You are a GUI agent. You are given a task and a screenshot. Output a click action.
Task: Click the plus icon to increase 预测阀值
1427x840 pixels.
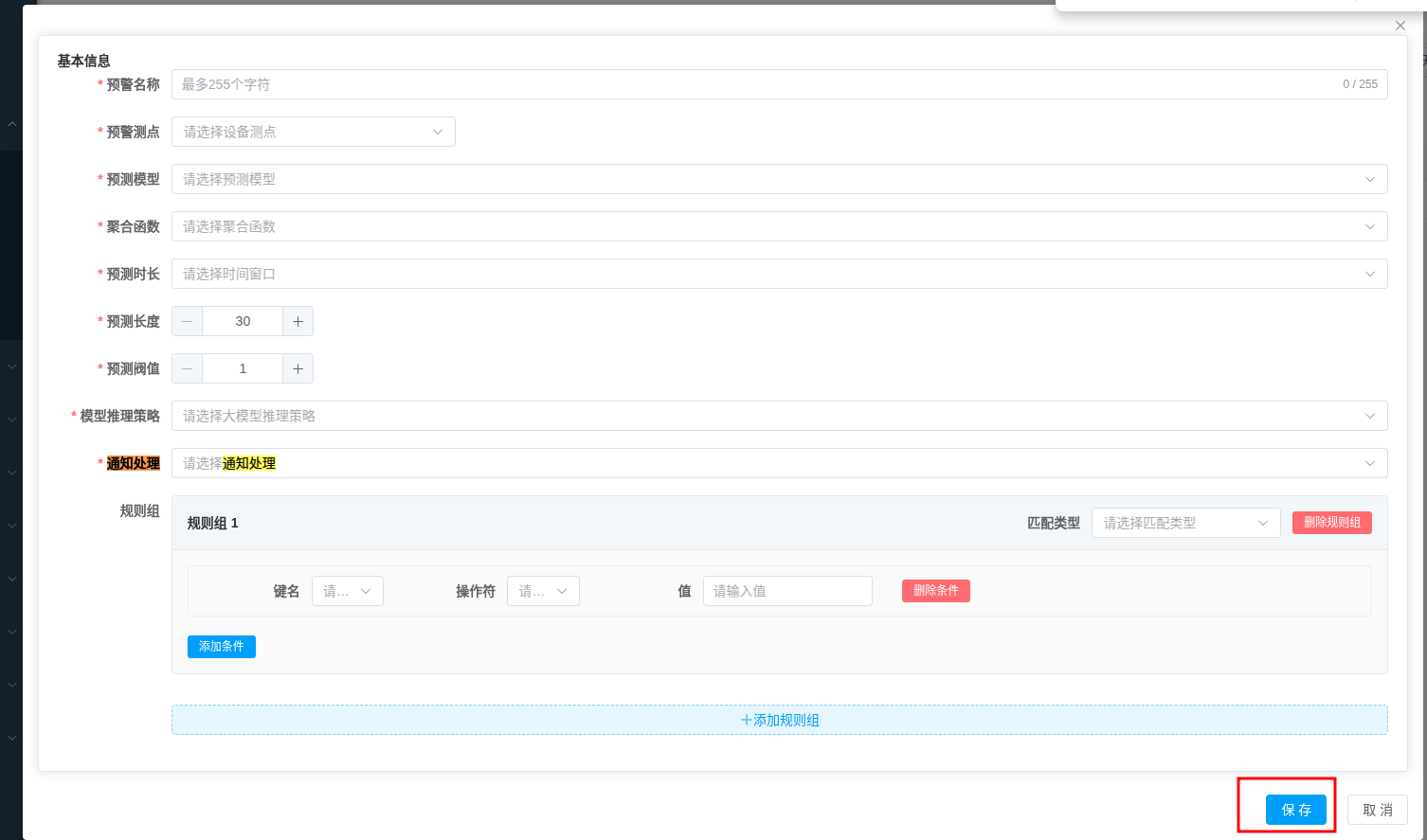click(x=298, y=367)
